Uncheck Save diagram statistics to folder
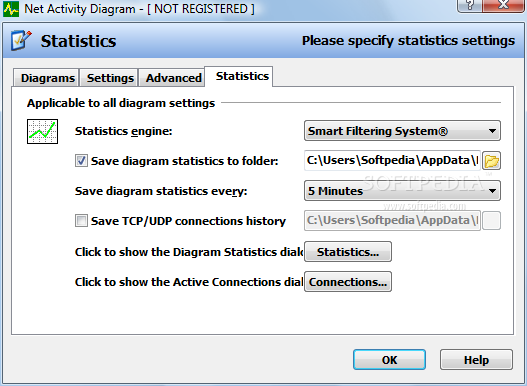The height and width of the screenshot is (386, 527). pyautogui.click(x=81, y=161)
